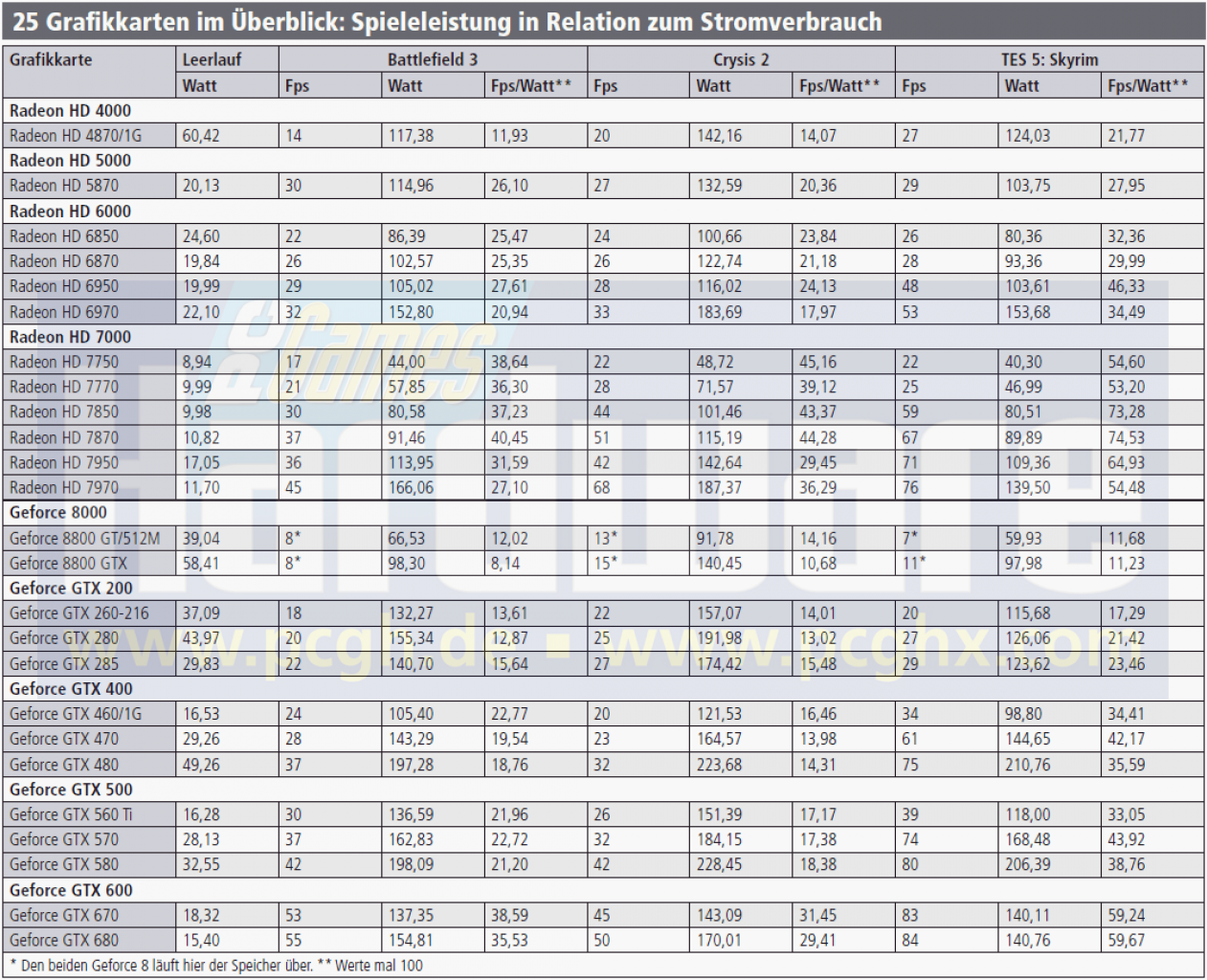Select the 'Radeon HD 7000' section heading

[70, 337]
